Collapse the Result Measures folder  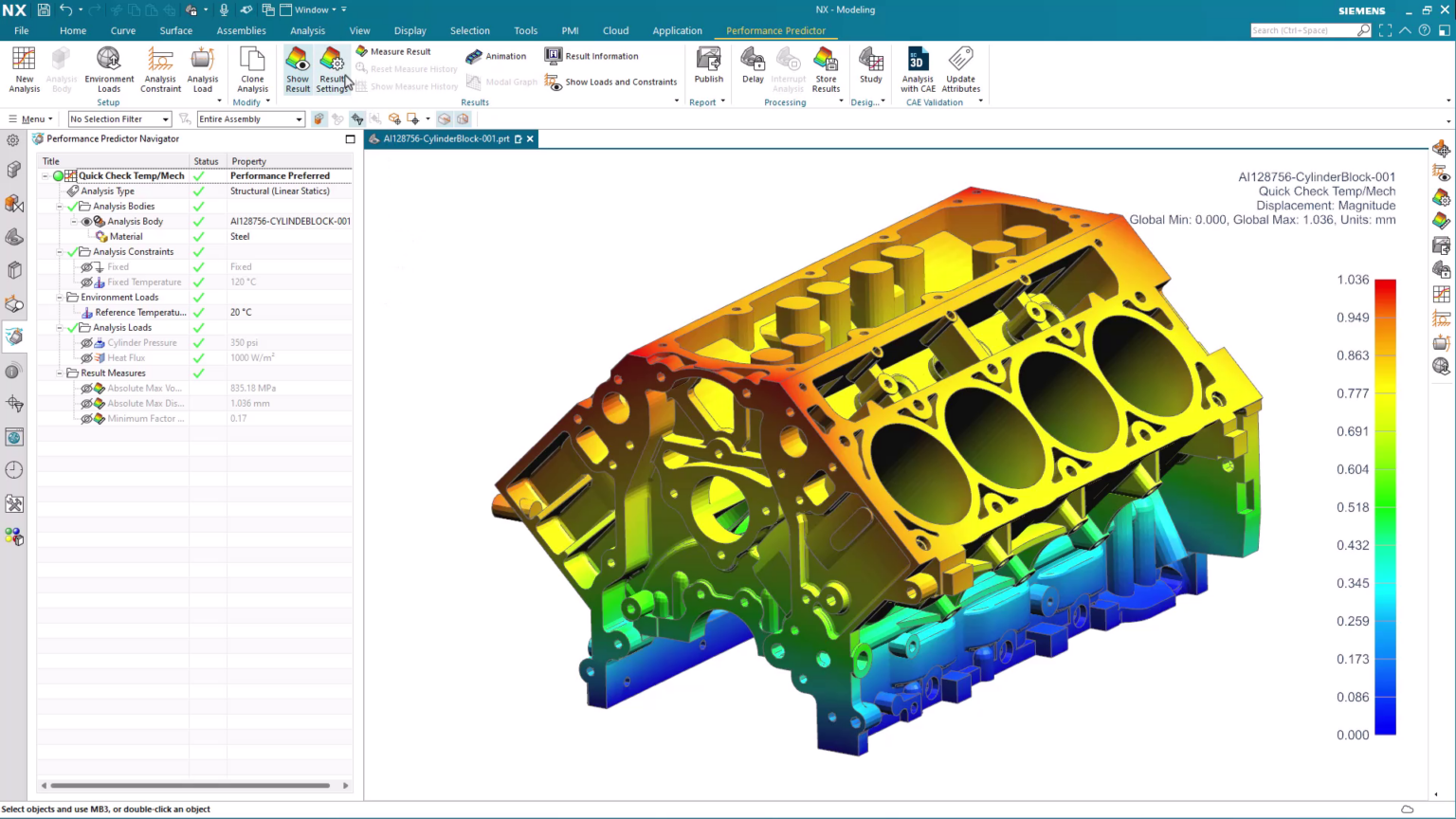[x=59, y=373]
